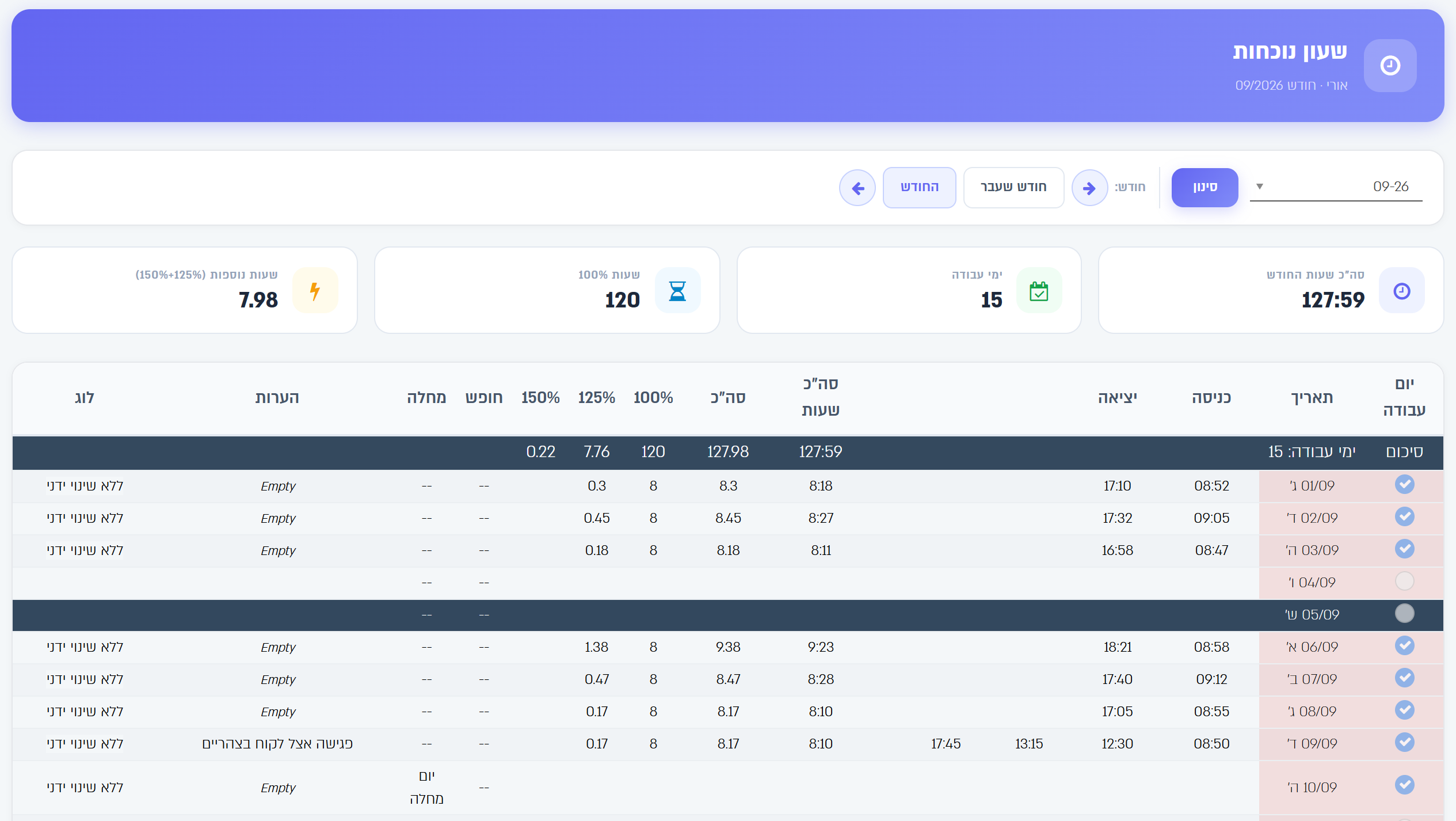The image size is (1456, 821).
Task: Check the empty work day circle for 04/09
Action: tap(1405, 581)
